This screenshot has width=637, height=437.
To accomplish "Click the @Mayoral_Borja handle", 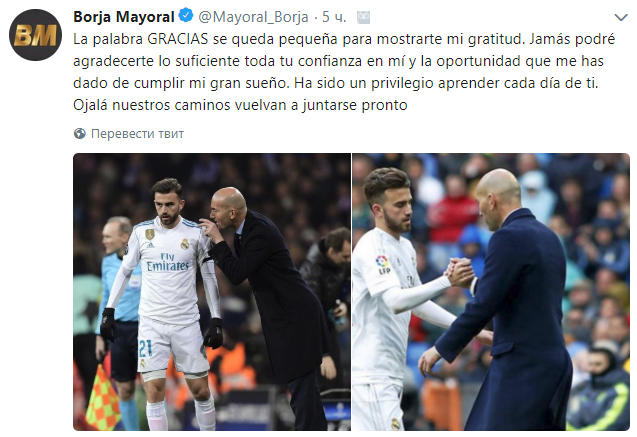I will tap(253, 17).
